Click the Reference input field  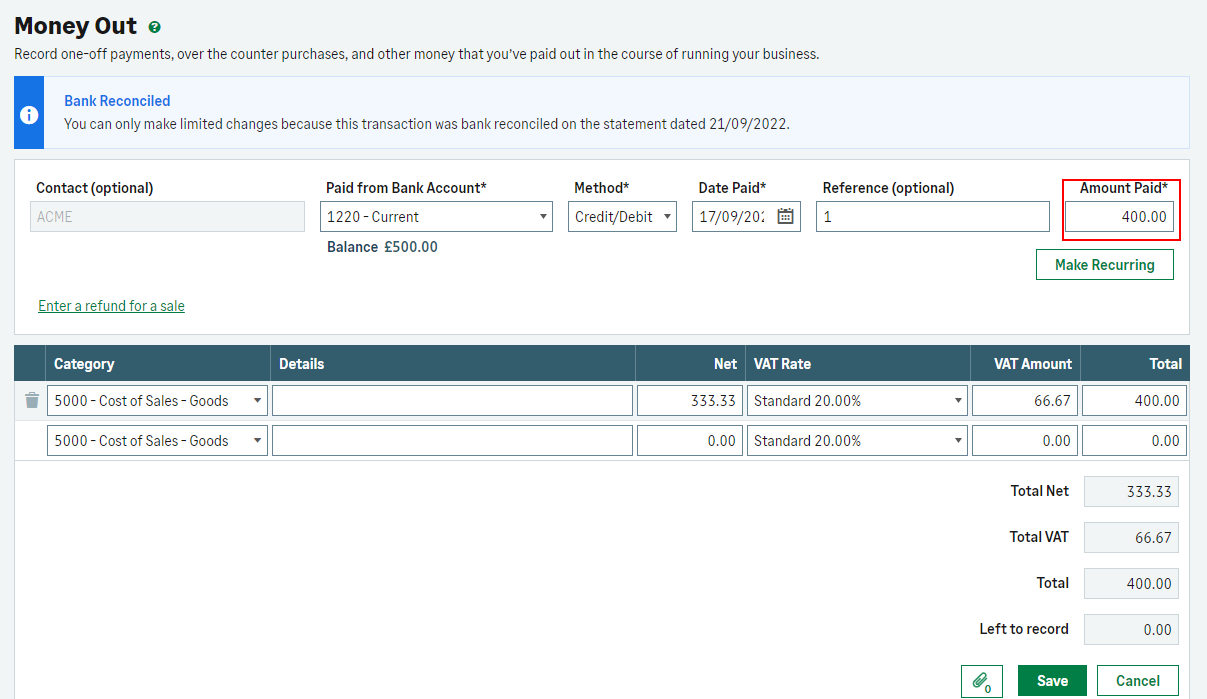(932, 217)
